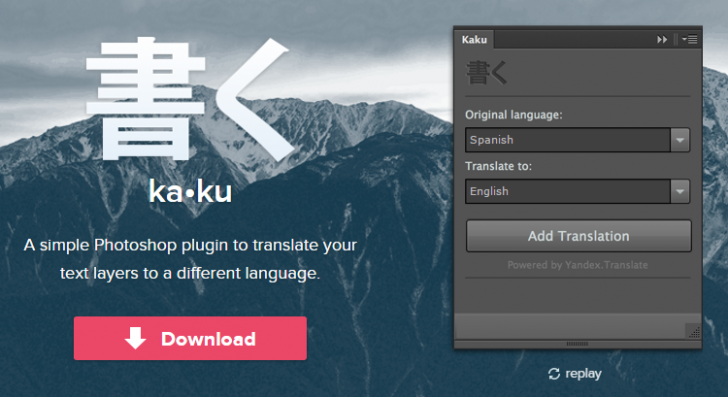Click the ka•ku title text

coord(190,191)
